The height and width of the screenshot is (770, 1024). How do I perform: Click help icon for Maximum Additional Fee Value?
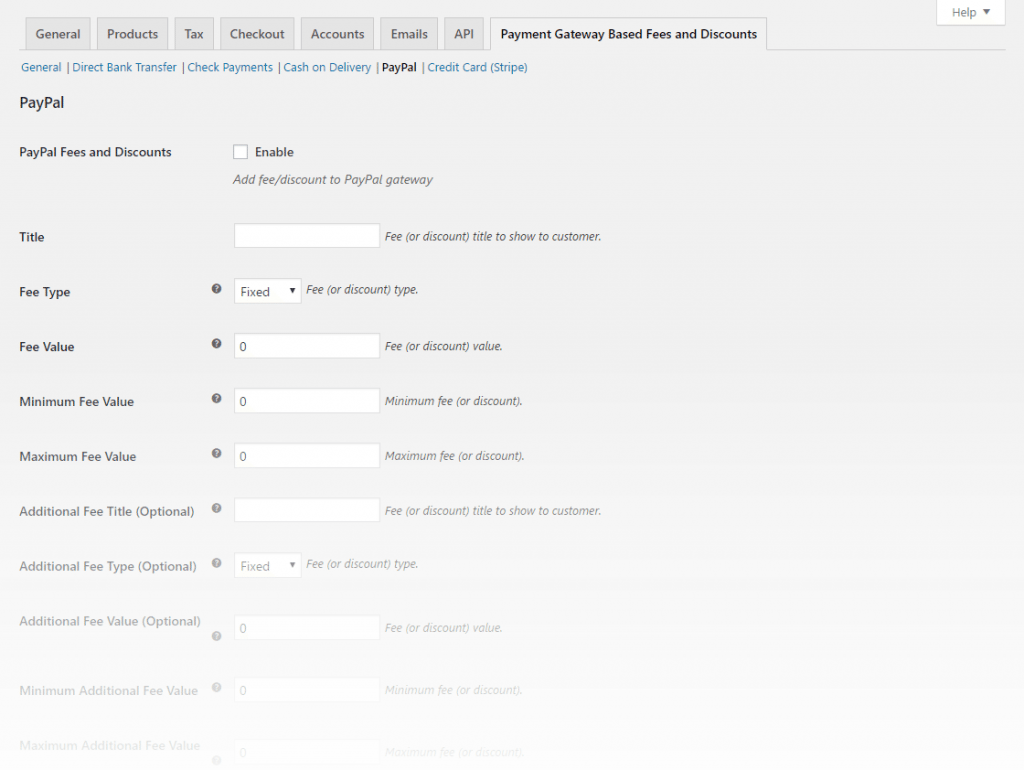click(x=216, y=760)
